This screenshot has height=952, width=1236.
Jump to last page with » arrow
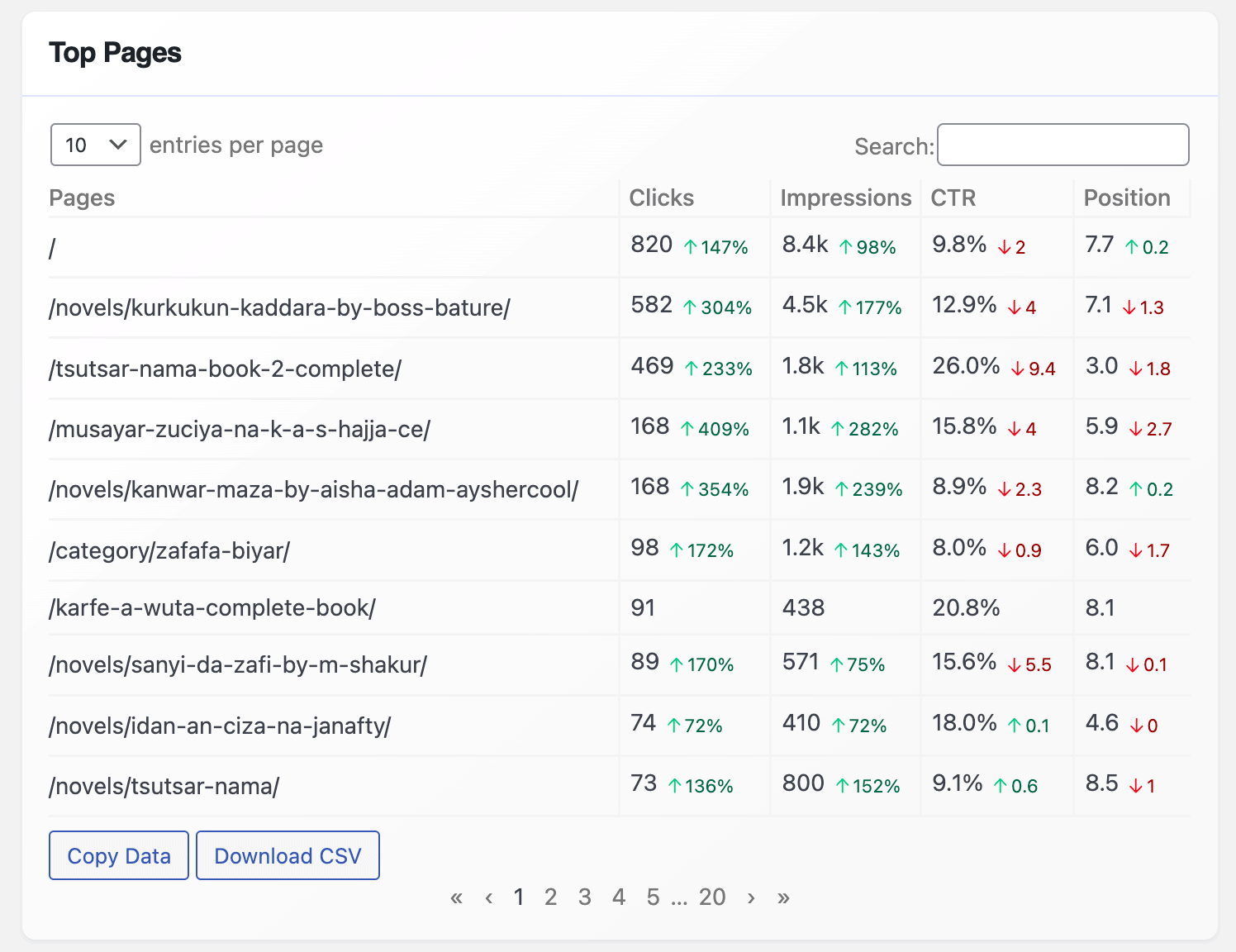[783, 897]
